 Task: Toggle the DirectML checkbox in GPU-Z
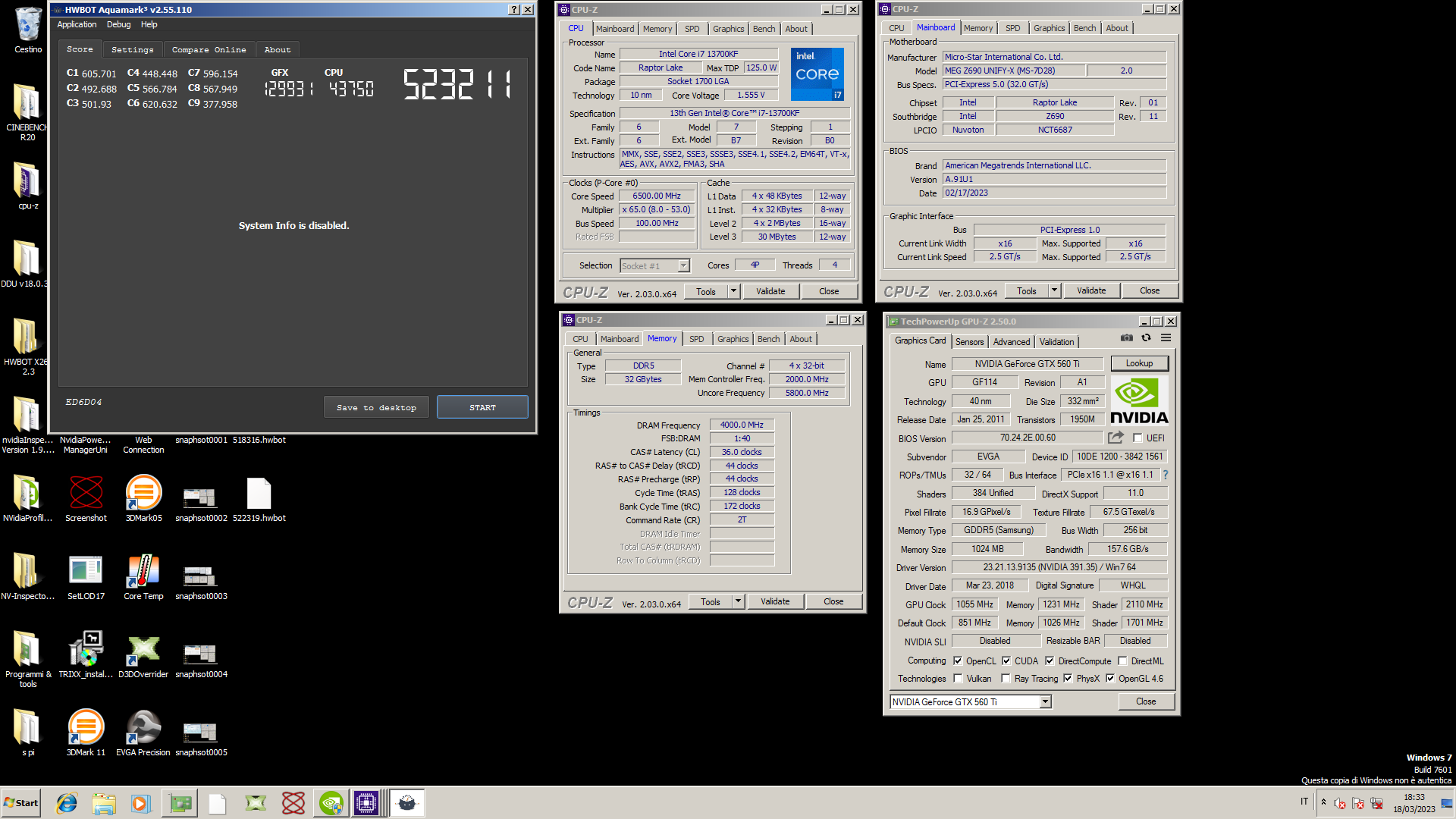tap(1122, 661)
